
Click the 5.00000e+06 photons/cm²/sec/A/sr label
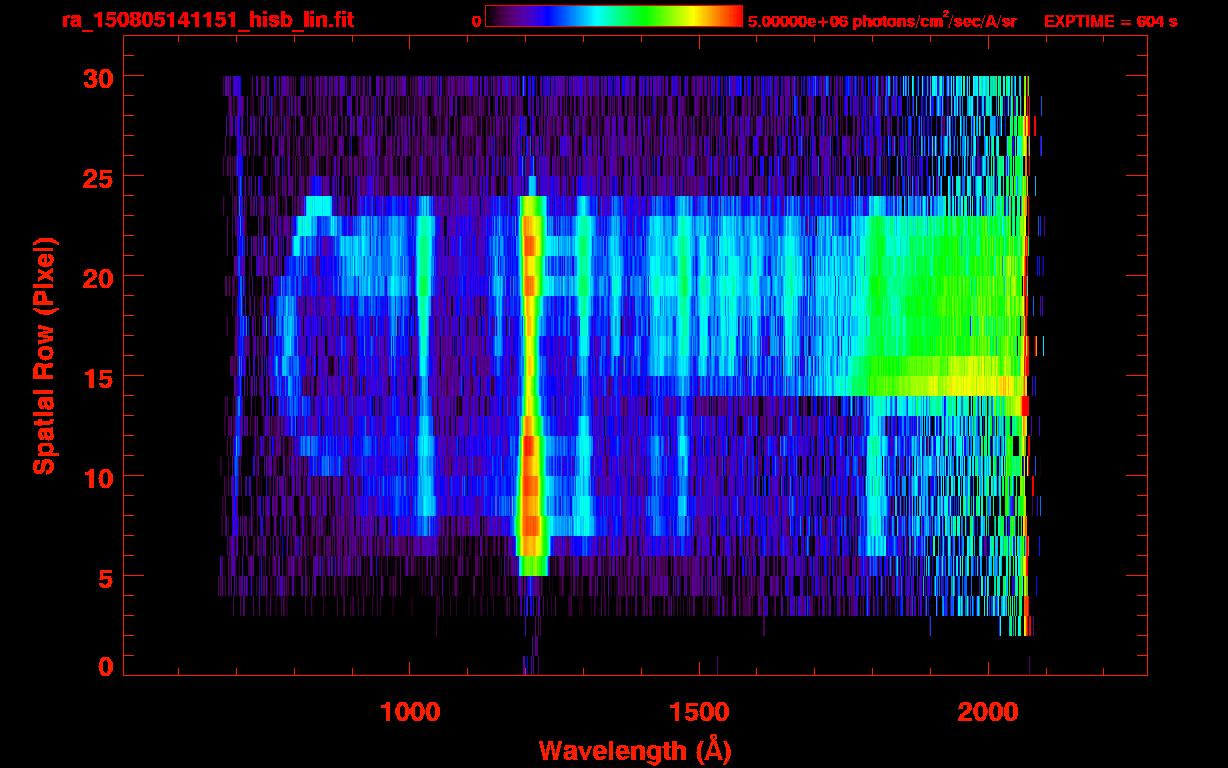pos(882,20)
